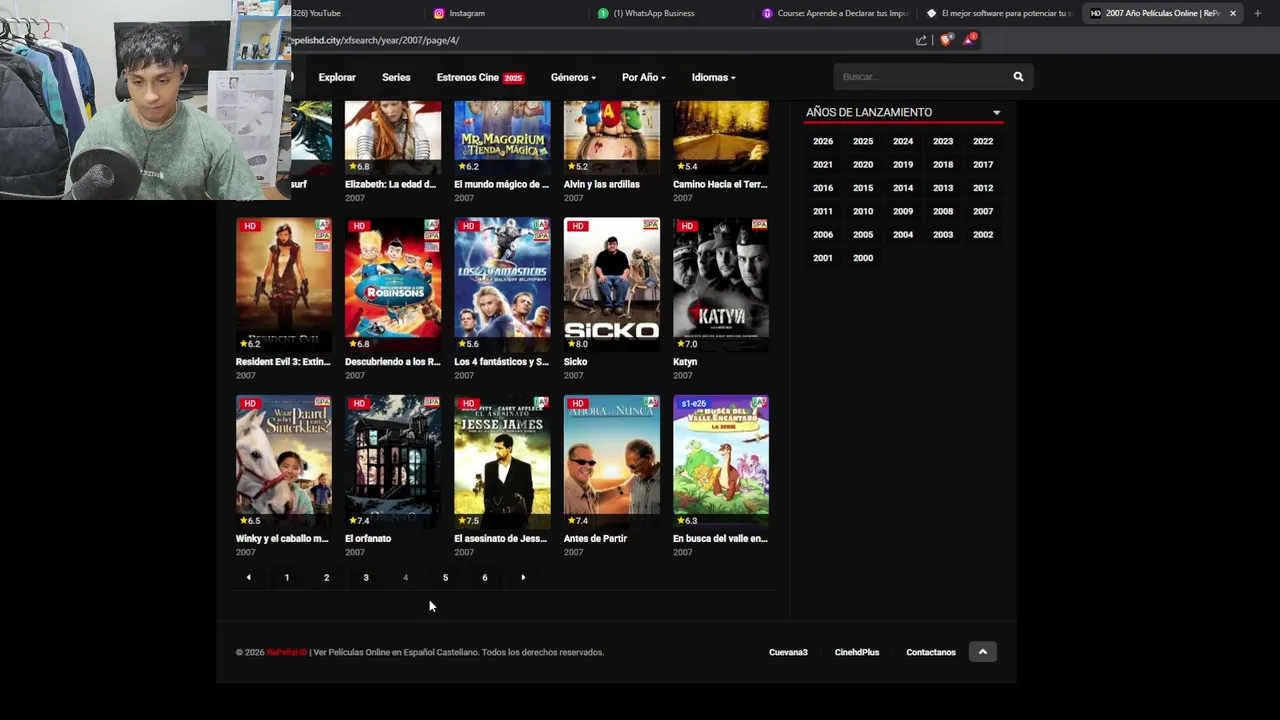Go to pagination page 6
1280x720 pixels.
click(485, 577)
